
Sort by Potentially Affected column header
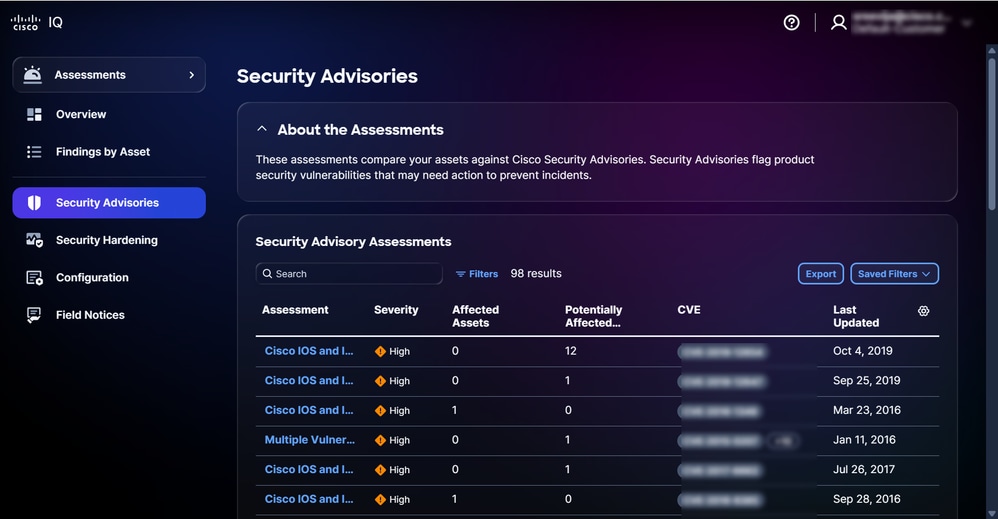coord(593,316)
